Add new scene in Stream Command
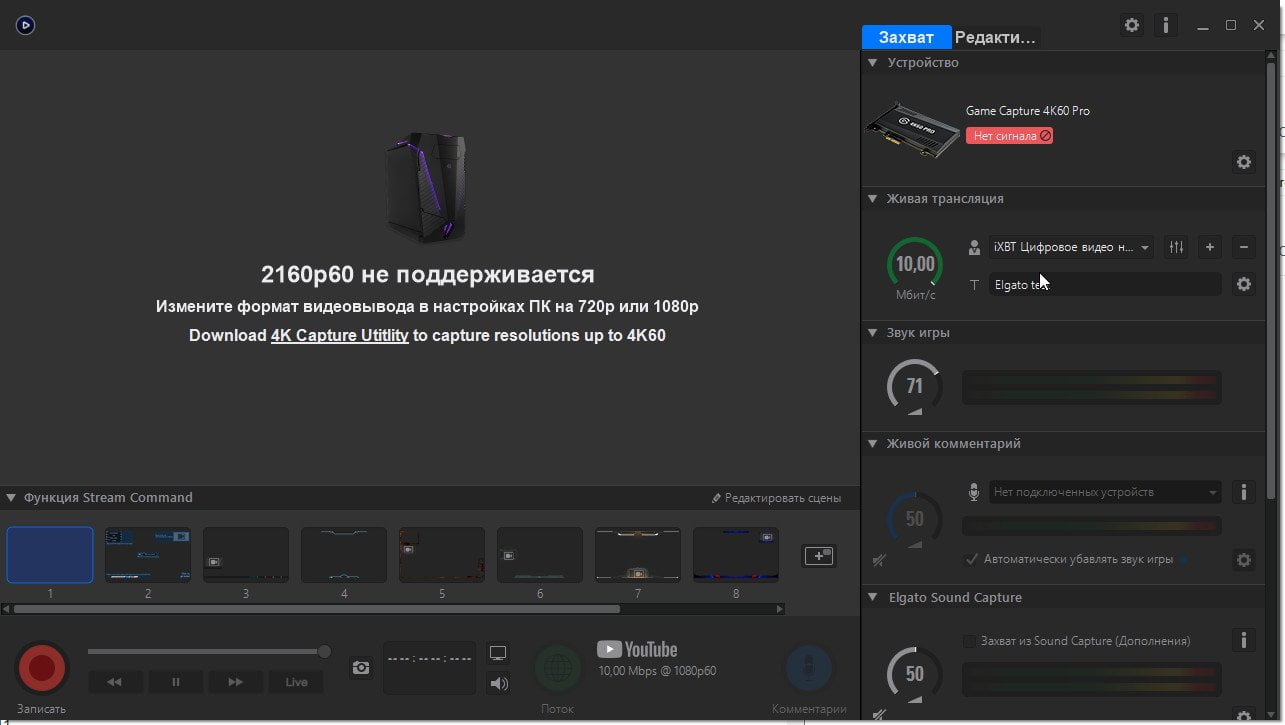Viewport: 1285px width, 725px height. point(819,556)
